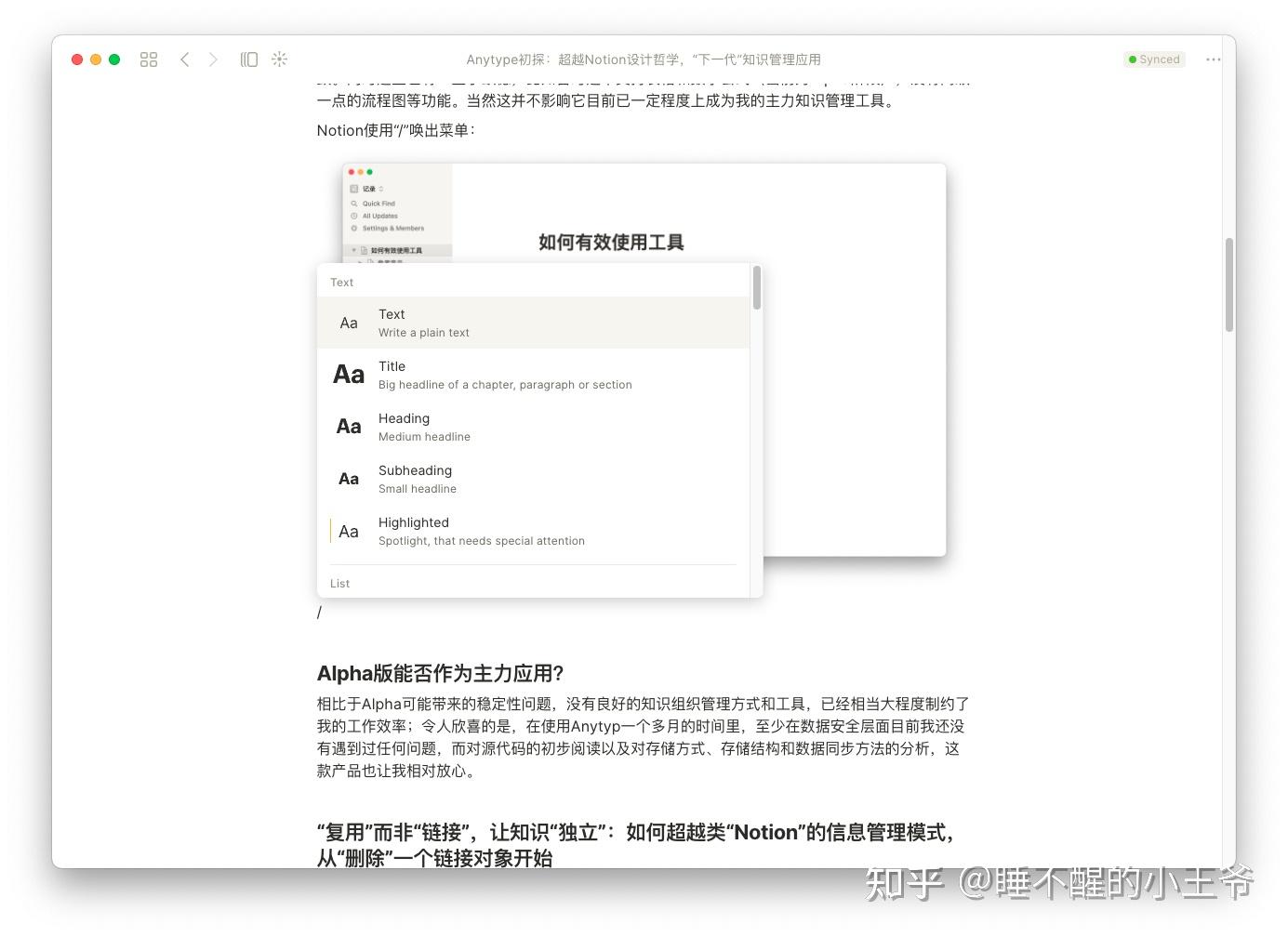Click the slash input line below the menu
Image resolution: width=1288 pixels, height=937 pixels.
click(319, 613)
